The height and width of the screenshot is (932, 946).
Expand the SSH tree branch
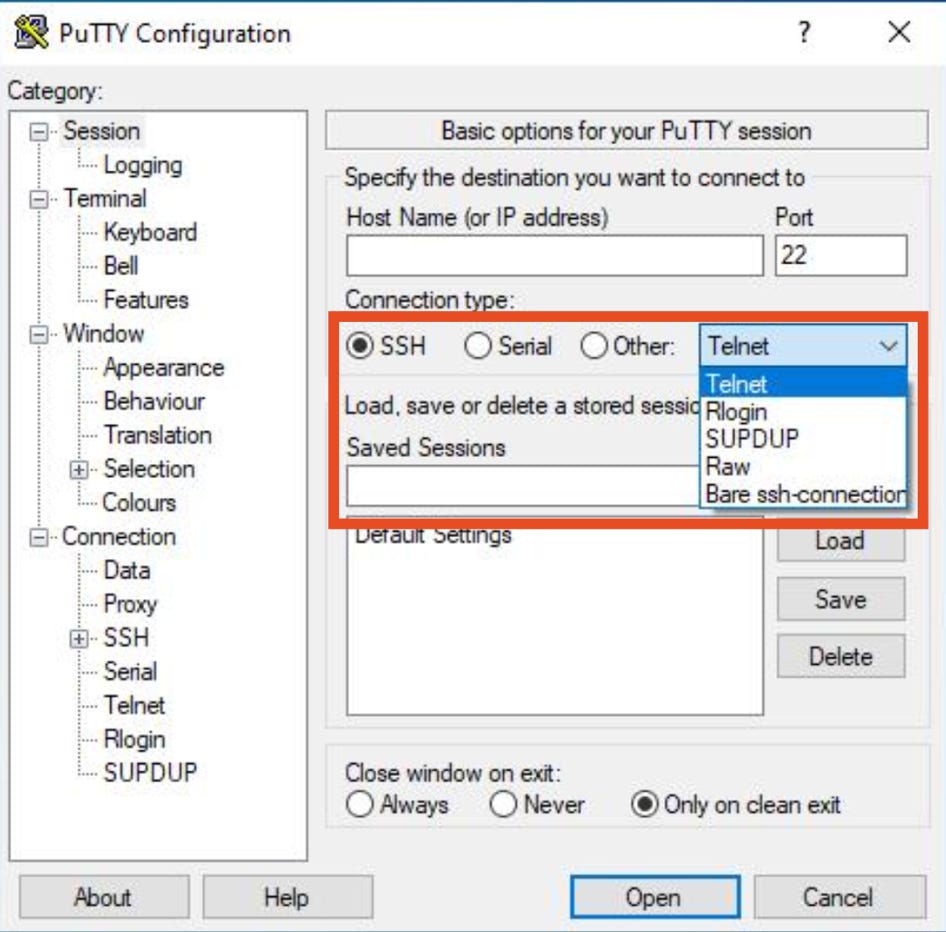pyautogui.click(x=79, y=637)
